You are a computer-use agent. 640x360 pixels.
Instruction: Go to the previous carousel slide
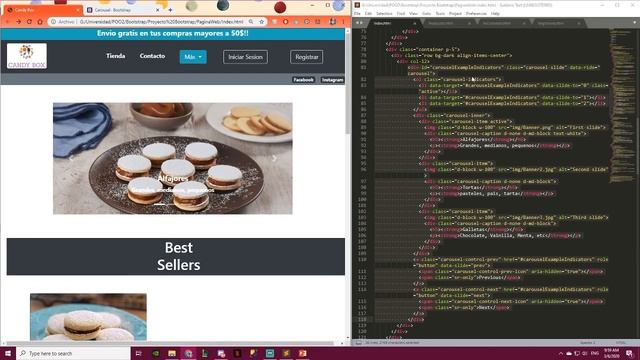[71, 158]
